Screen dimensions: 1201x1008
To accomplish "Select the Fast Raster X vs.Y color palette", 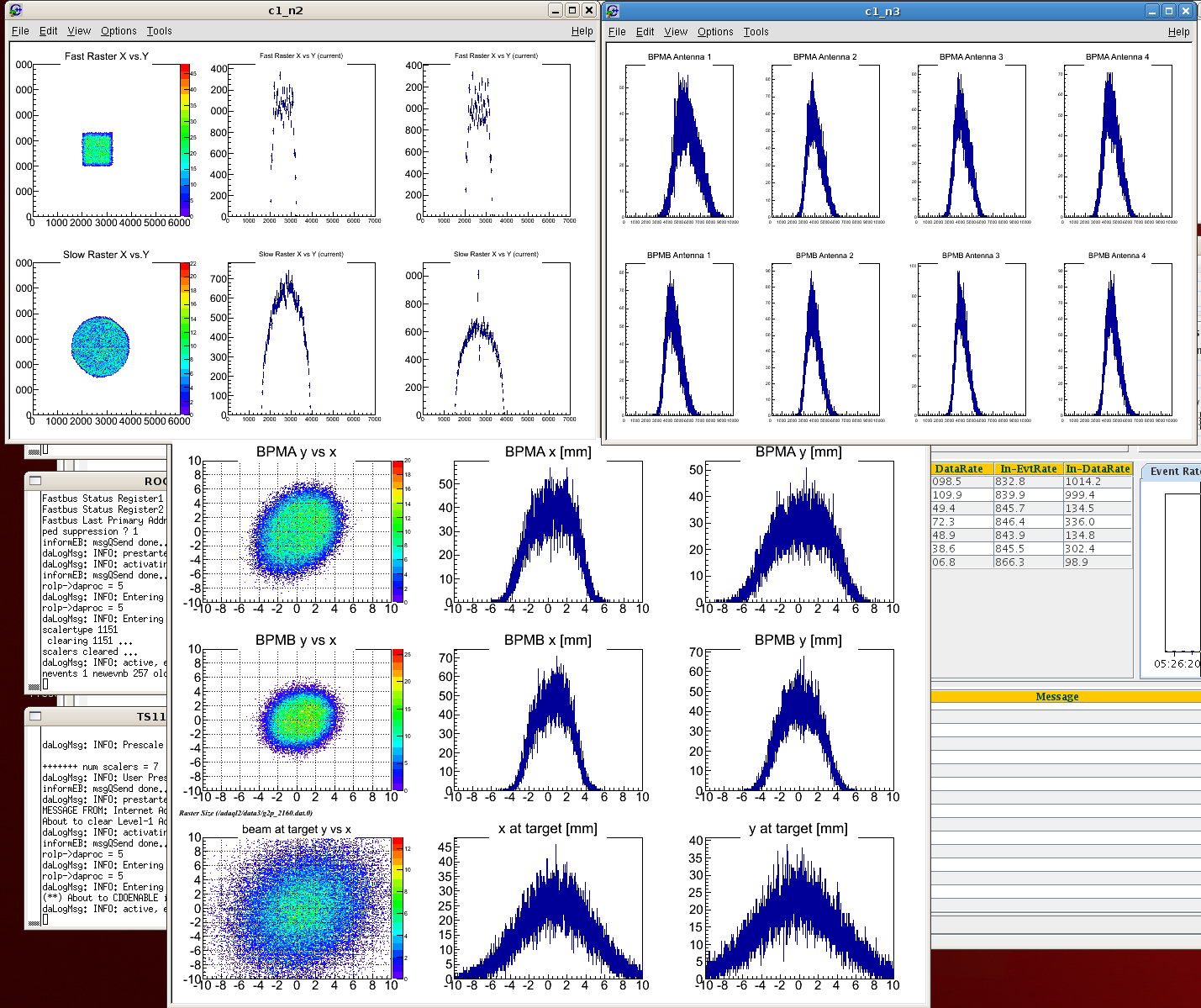I will tap(185, 140).
